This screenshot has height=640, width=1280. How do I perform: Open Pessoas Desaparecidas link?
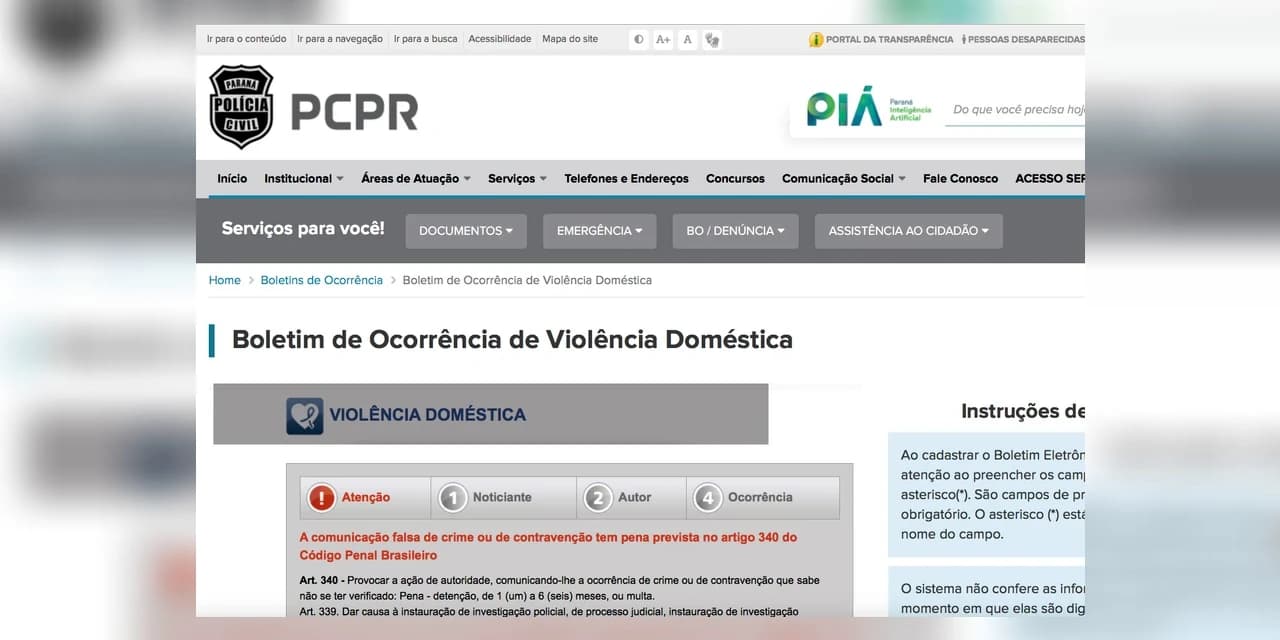[x=1026, y=40]
